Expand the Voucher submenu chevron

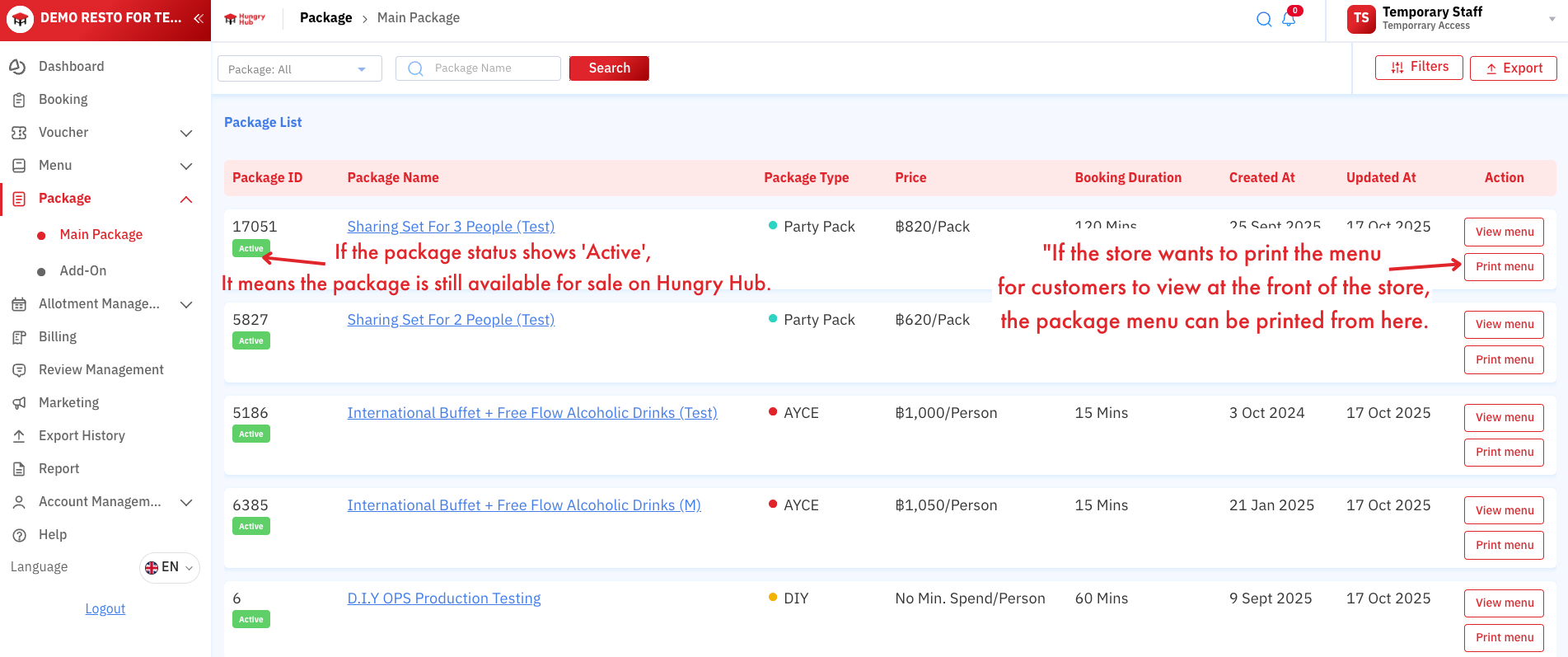coord(186,133)
